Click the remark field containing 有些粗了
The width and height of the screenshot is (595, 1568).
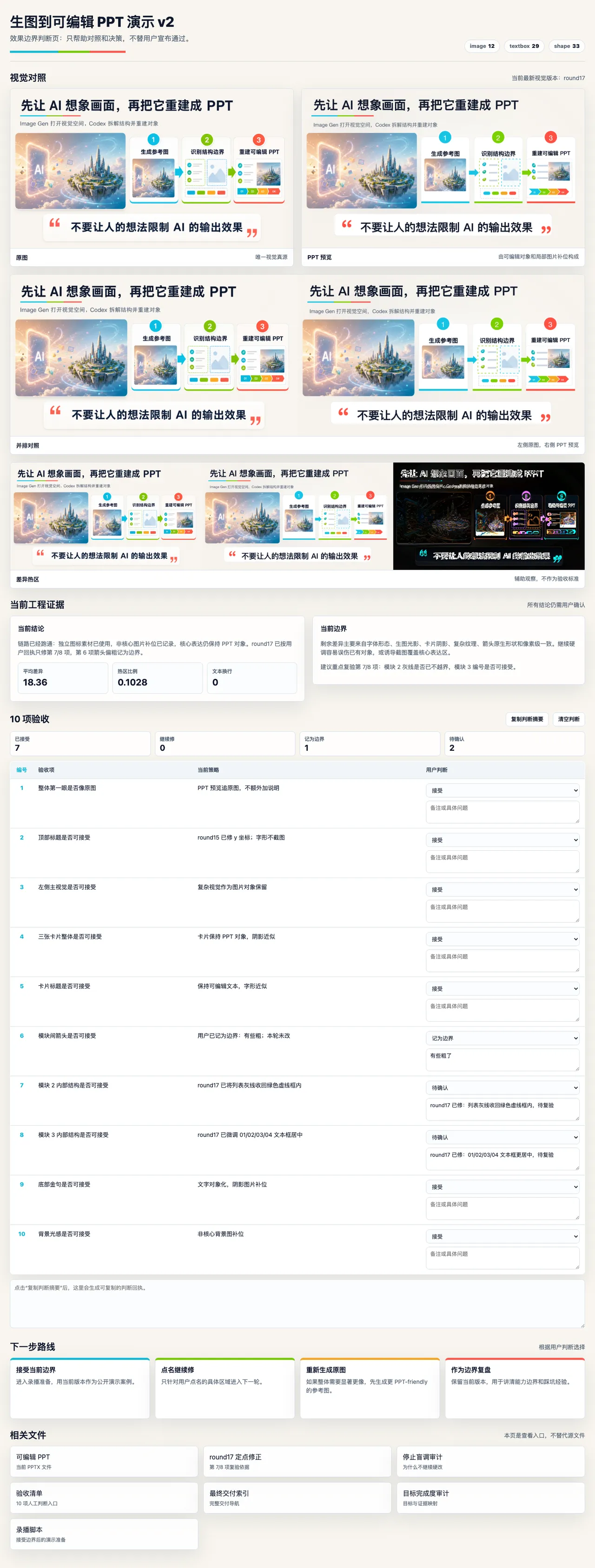[502, 1060]
